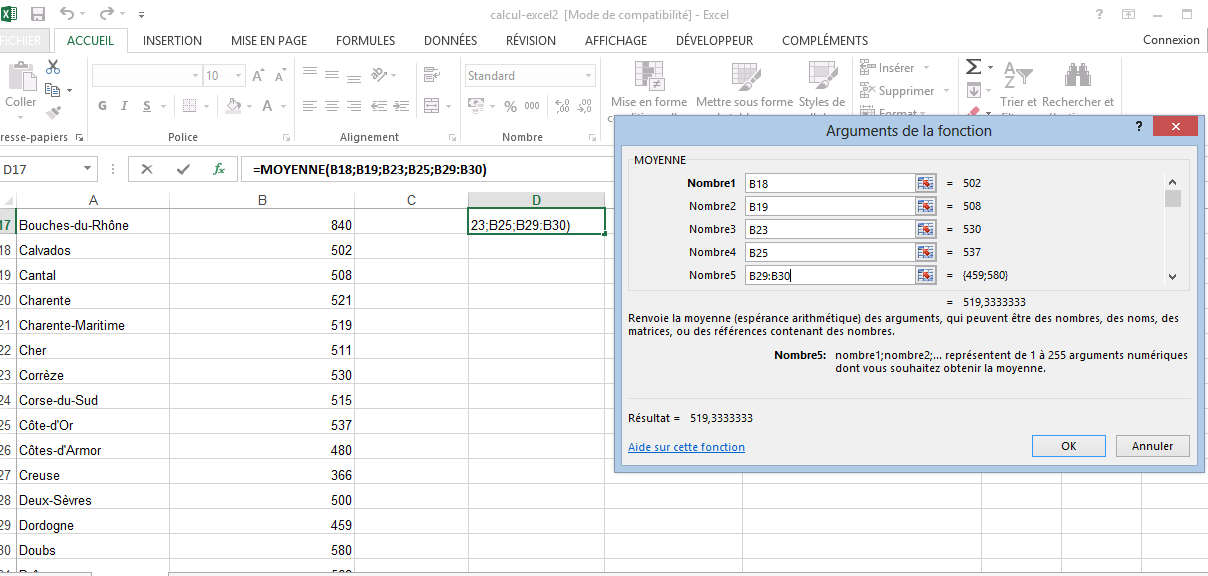
Task: Click the insert function fx button
Action: point(218,169)
